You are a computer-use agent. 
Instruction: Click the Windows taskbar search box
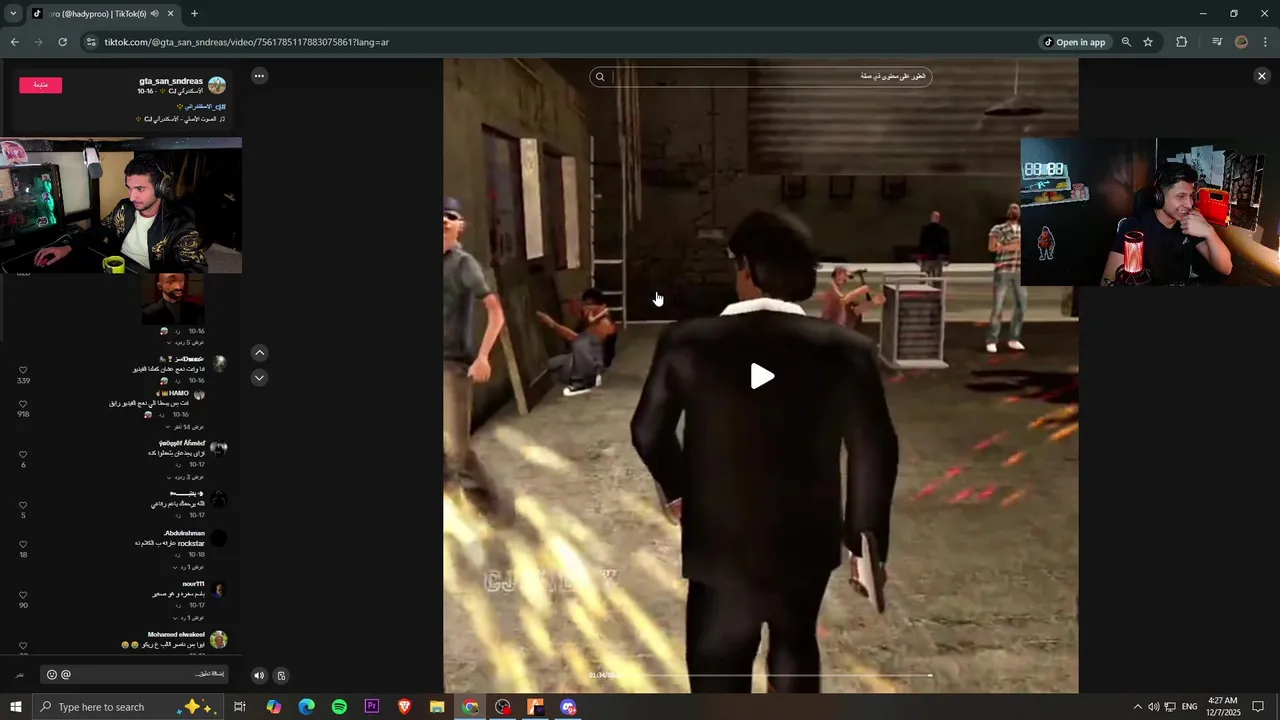coord(127,707)
